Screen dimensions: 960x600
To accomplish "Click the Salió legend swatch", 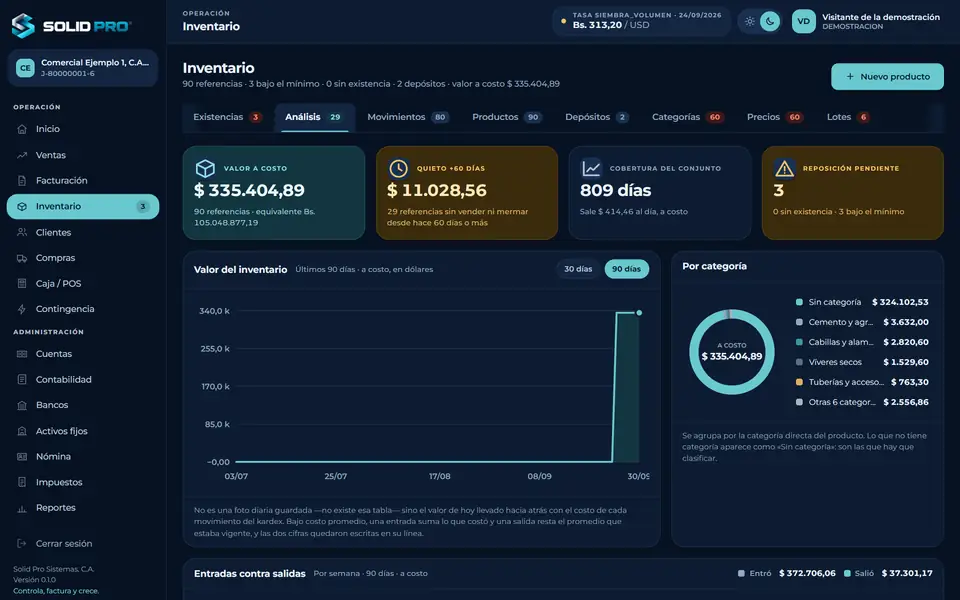I will pos(847,574).
